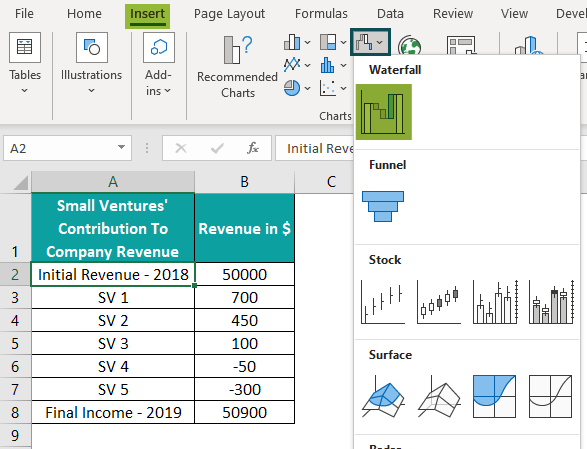
Task: Click the Insert Line or Area Chart icon
Action: [292, 64]
